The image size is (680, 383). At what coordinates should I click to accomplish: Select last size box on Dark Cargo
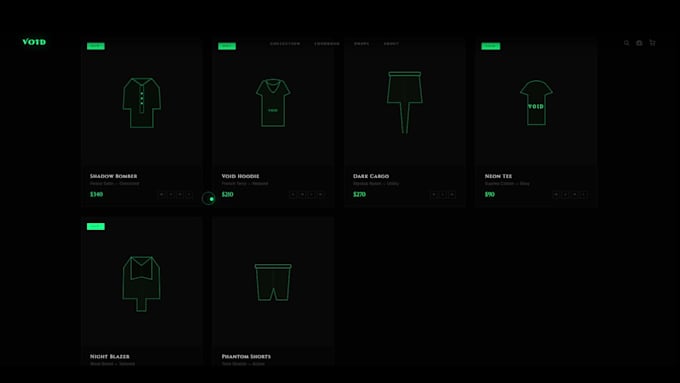click(452, 195)
